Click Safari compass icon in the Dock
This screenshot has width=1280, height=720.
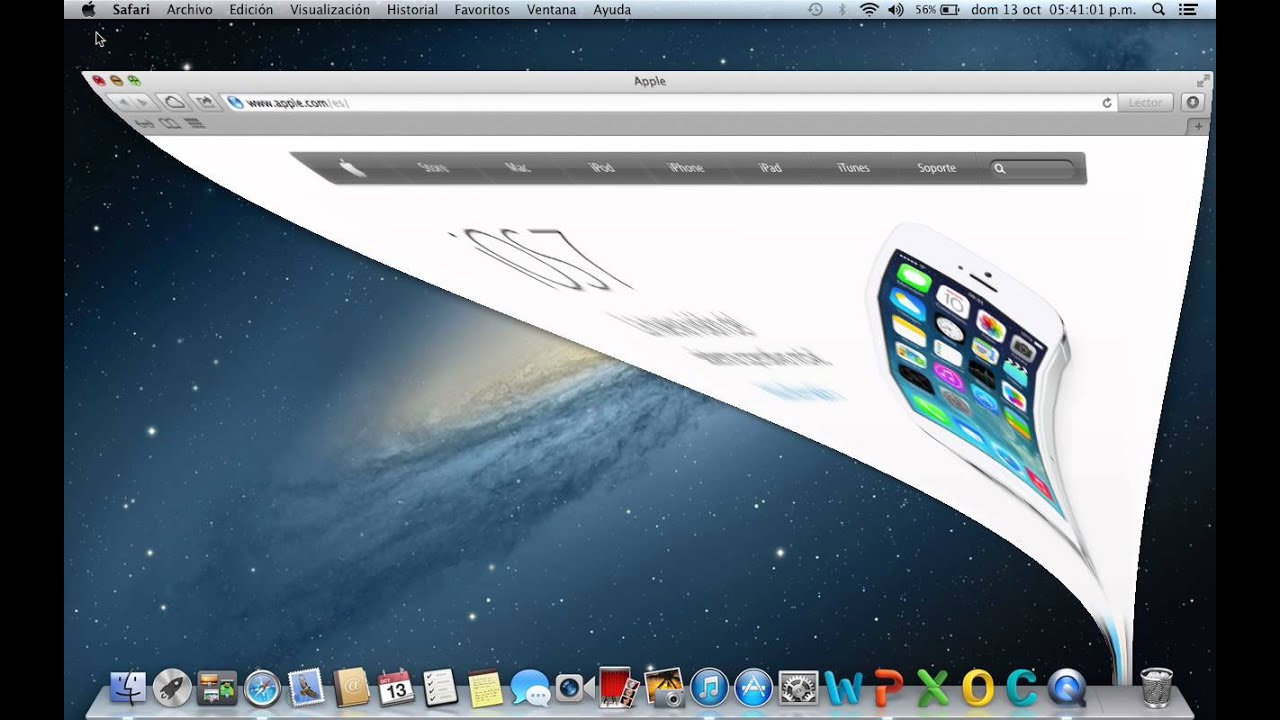pos(262,688)
